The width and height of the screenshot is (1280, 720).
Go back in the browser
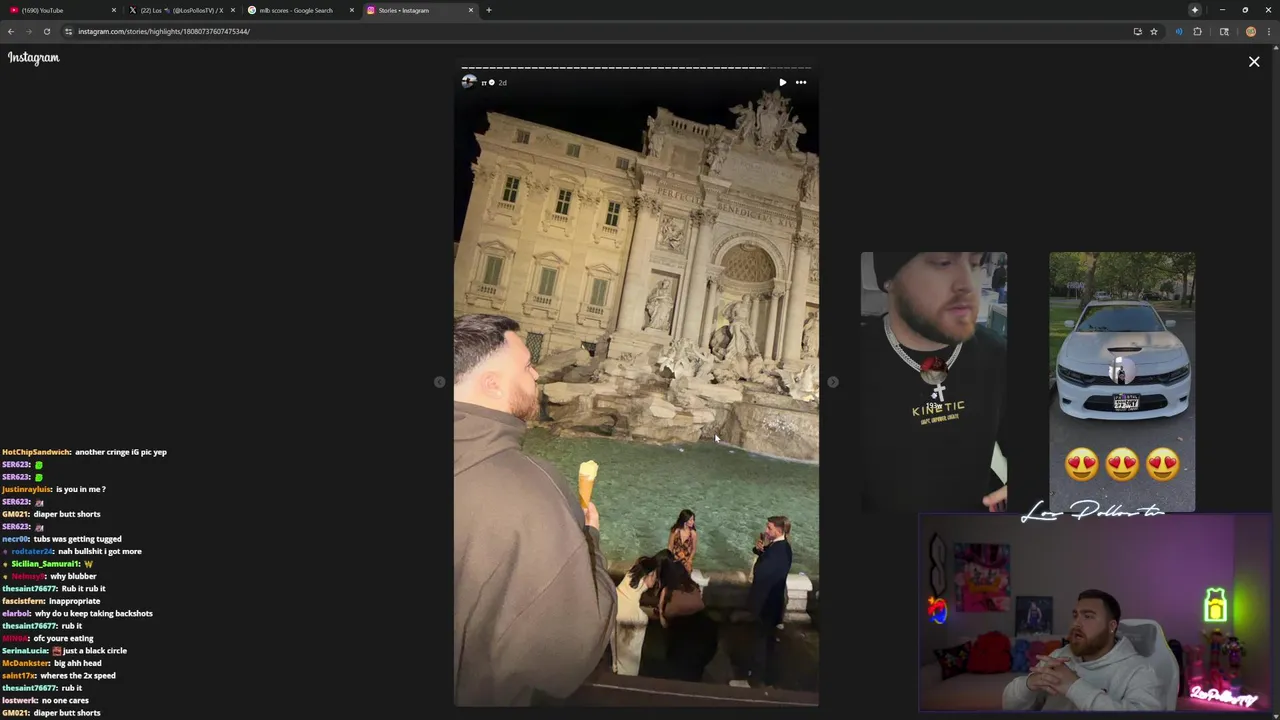coord(11,31)
